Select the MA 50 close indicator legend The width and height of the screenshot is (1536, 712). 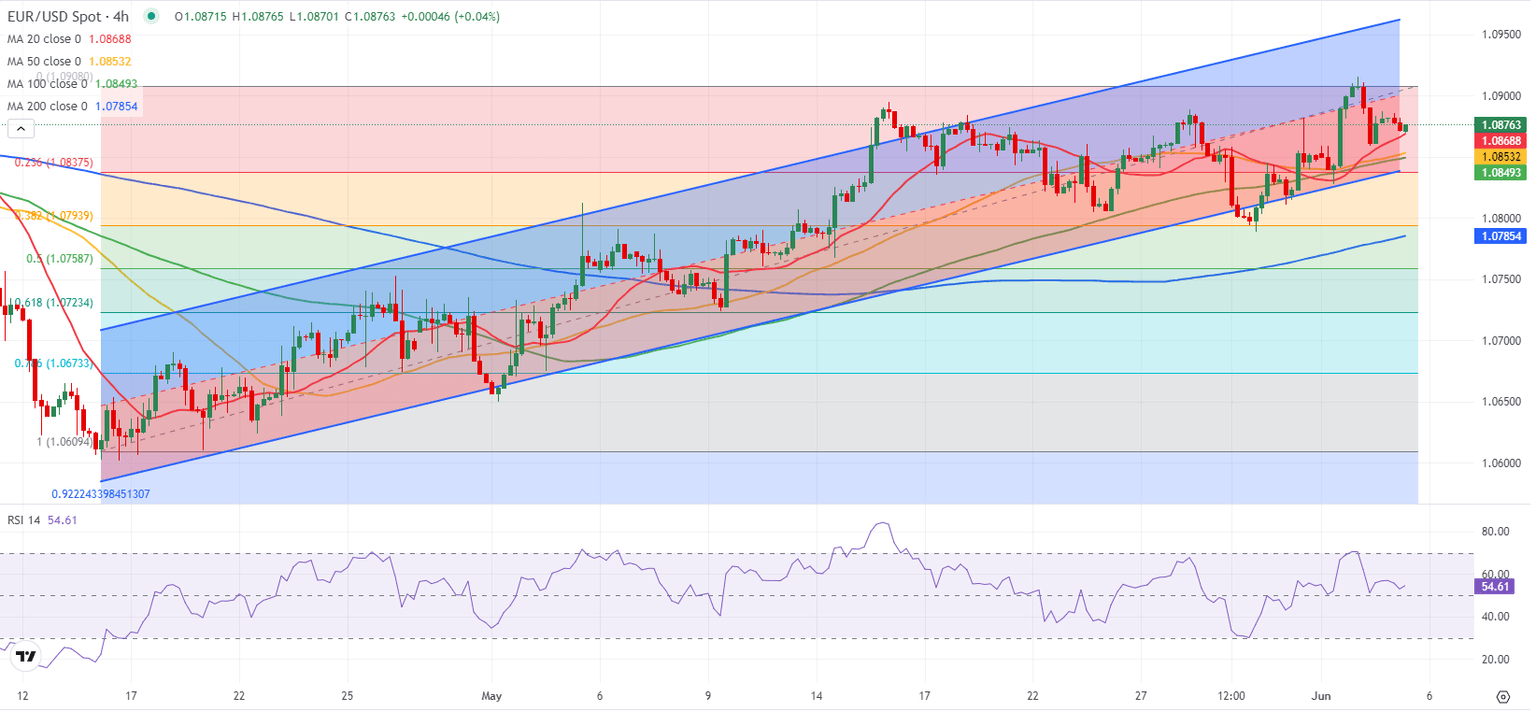pyautogui.click(x=69, y=61)
